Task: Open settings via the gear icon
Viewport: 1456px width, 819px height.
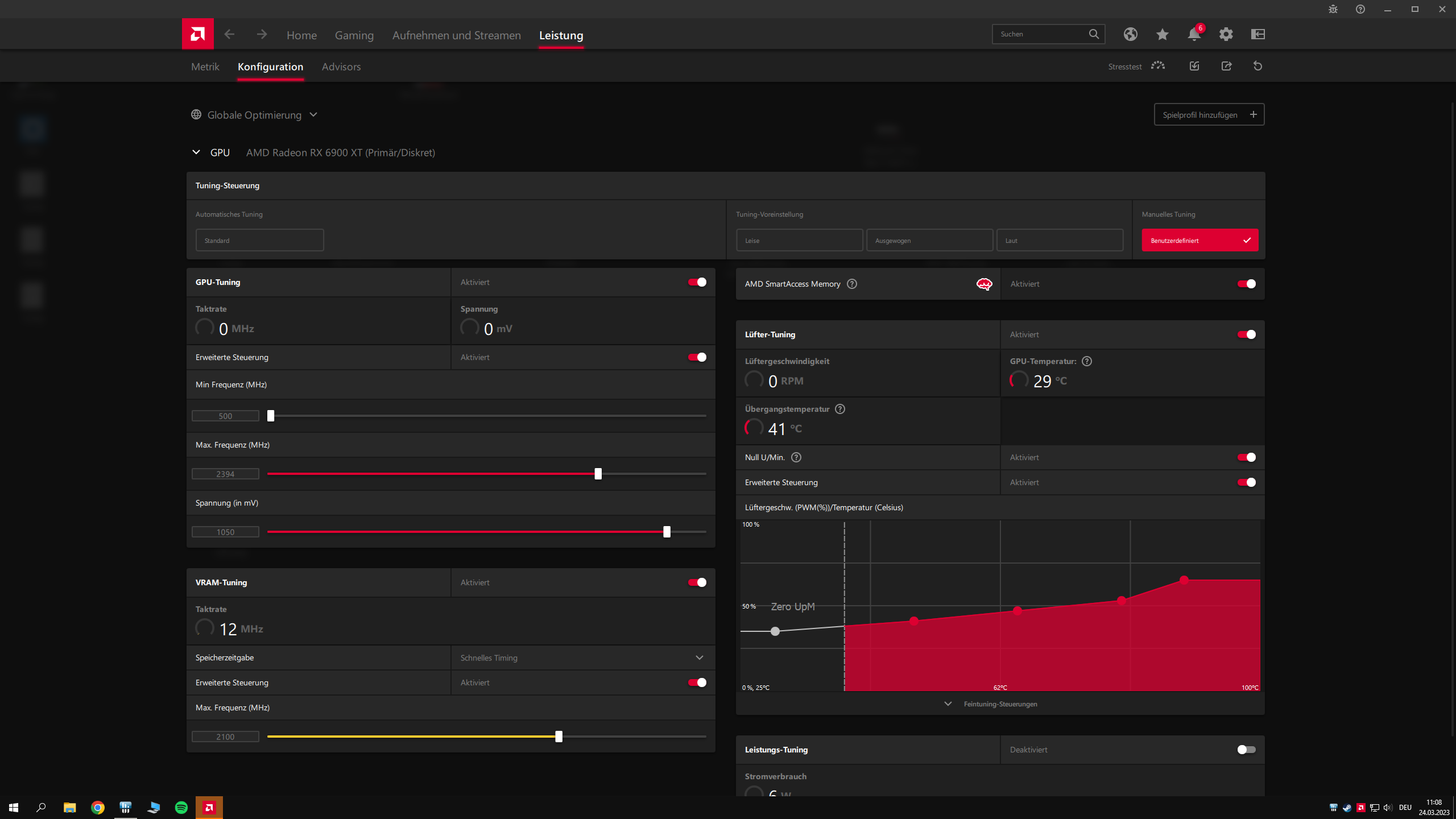Action: tap(1226, 34)
